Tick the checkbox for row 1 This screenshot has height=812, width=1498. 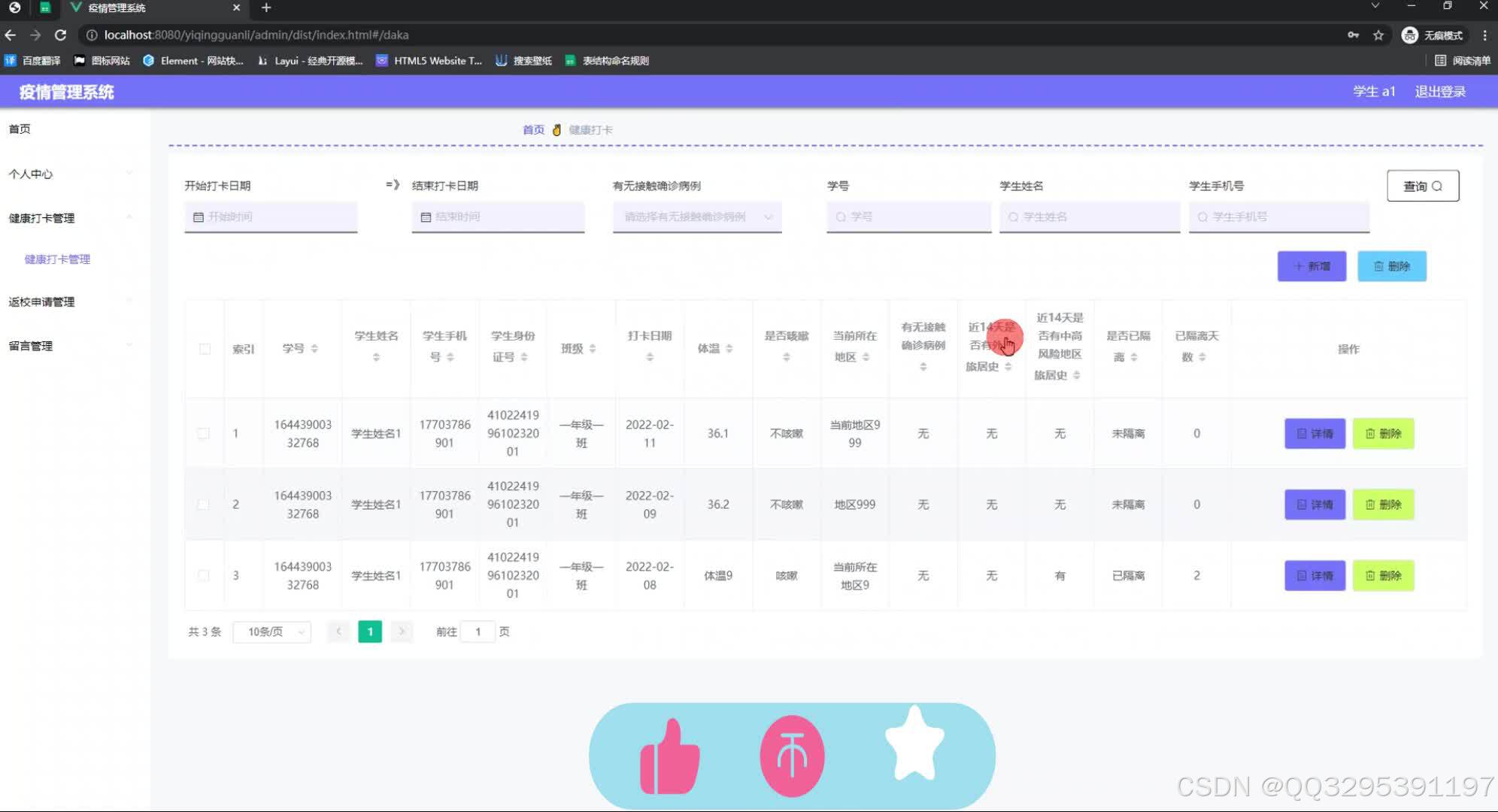point(203,433)
